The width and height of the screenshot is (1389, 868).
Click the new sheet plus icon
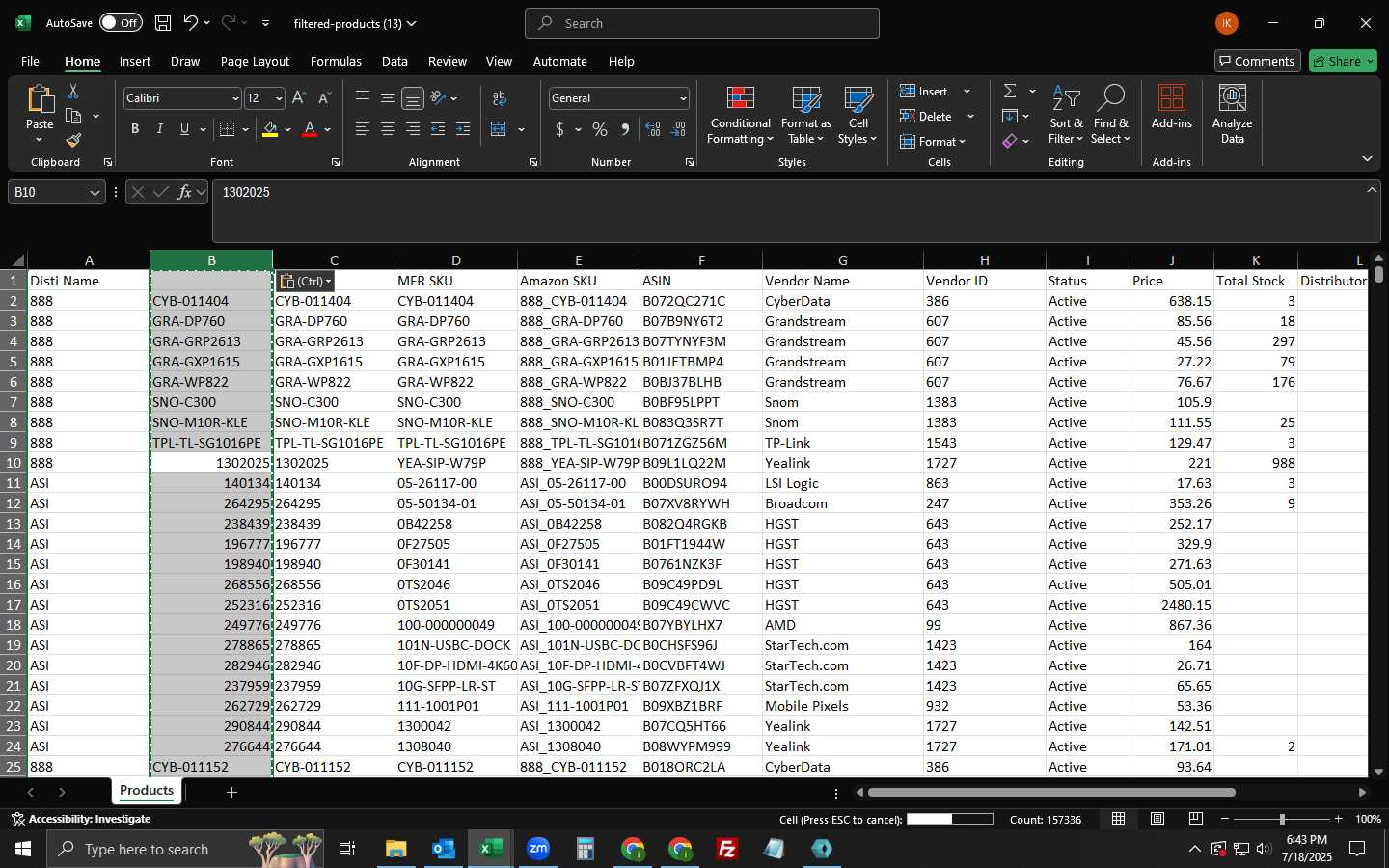pos(231,793)
